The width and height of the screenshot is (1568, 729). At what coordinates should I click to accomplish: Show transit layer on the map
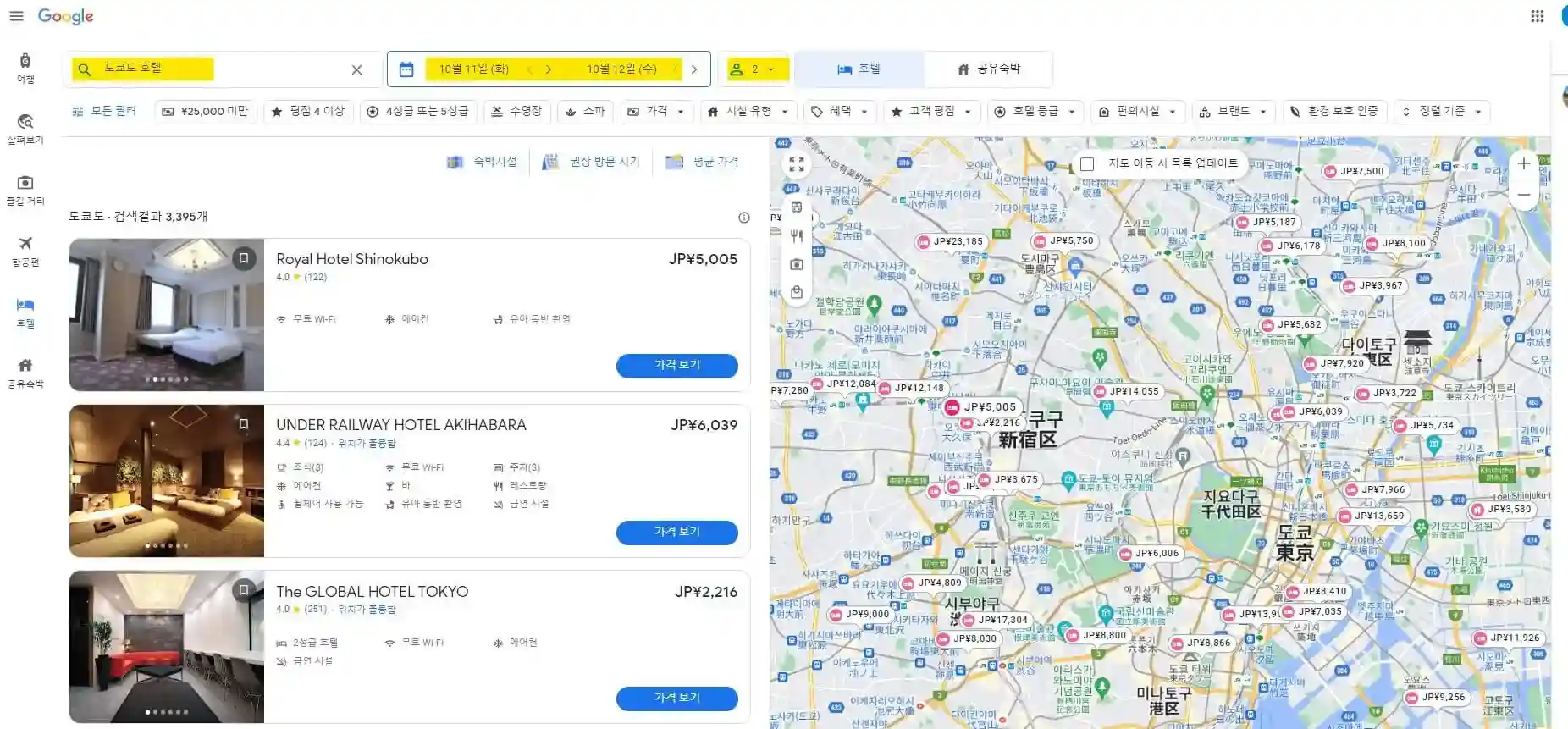tap(797, 207)
